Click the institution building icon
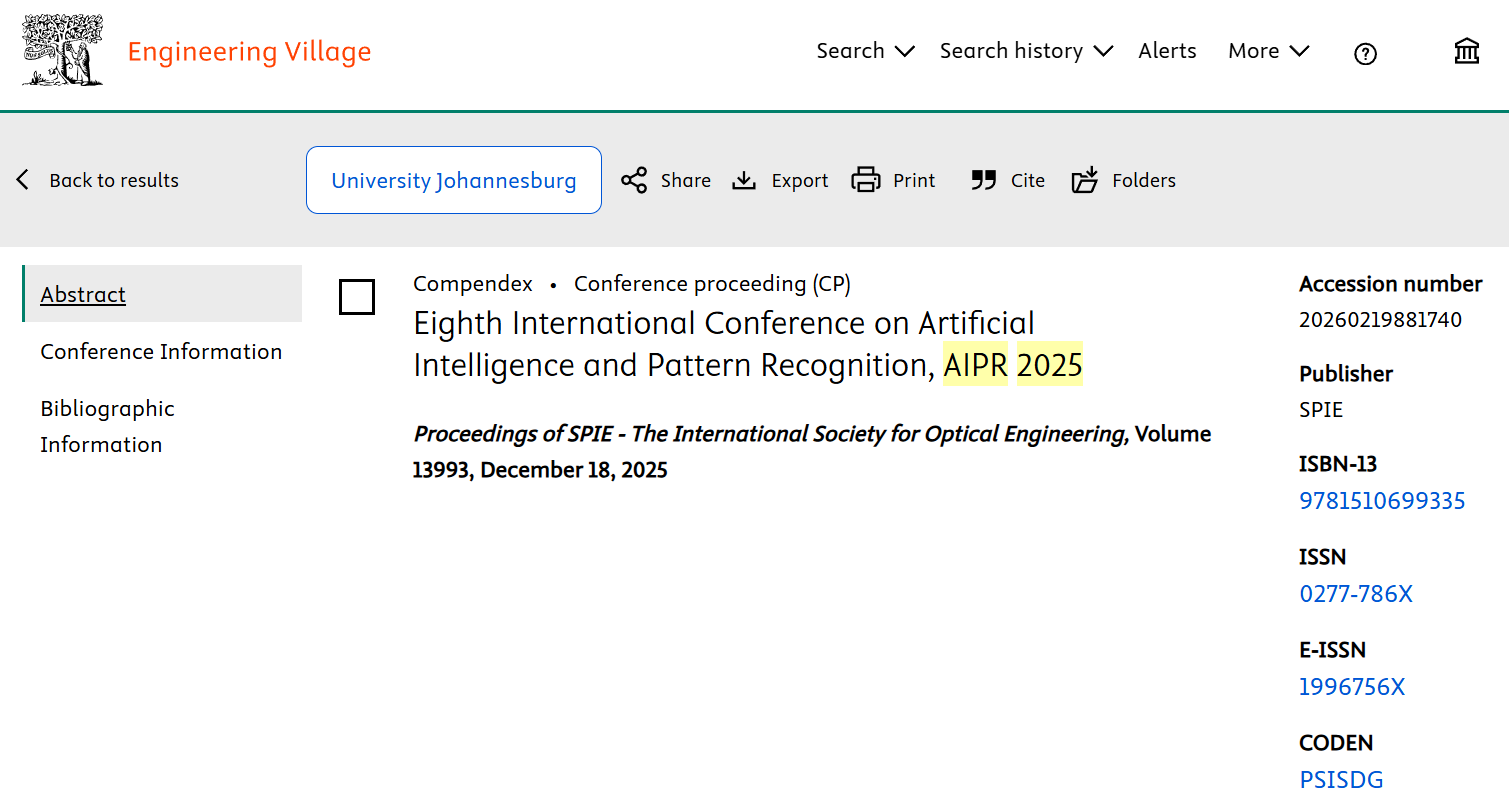1509x795 pixels. pyautogui.click(x=1466, y=52)
